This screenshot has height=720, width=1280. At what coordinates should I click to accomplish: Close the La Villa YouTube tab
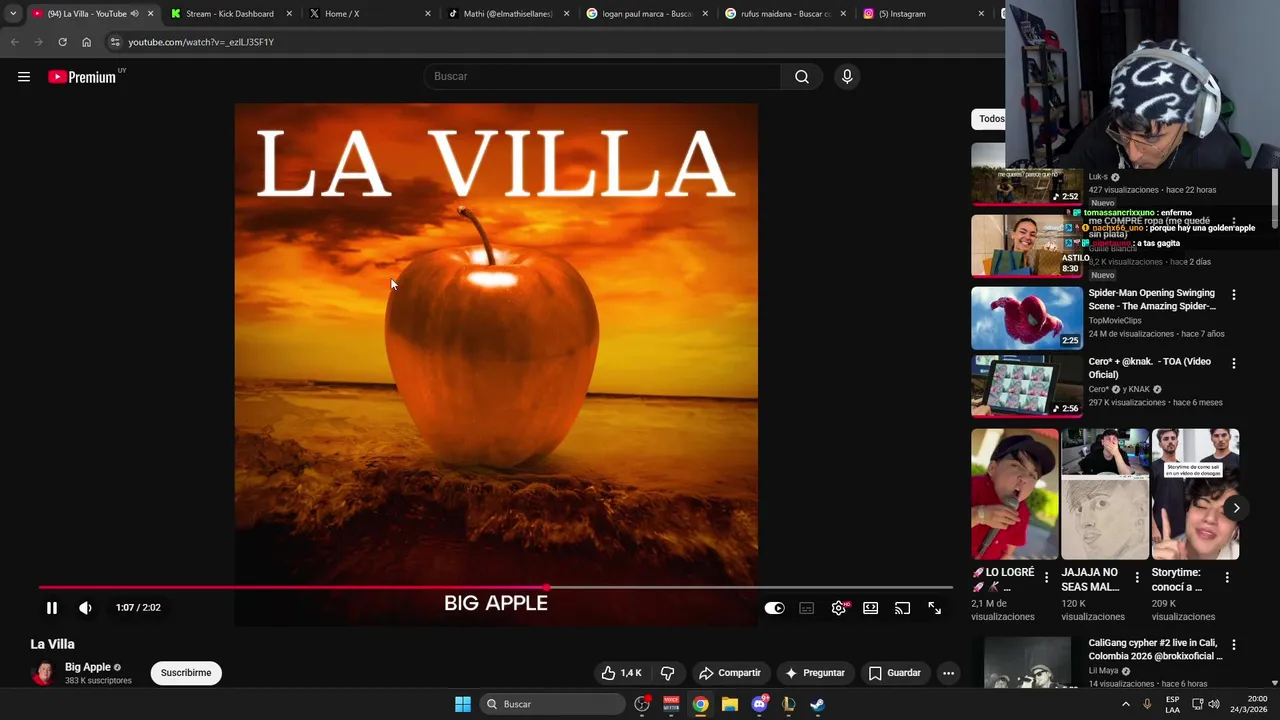click(x=151, y=14)
